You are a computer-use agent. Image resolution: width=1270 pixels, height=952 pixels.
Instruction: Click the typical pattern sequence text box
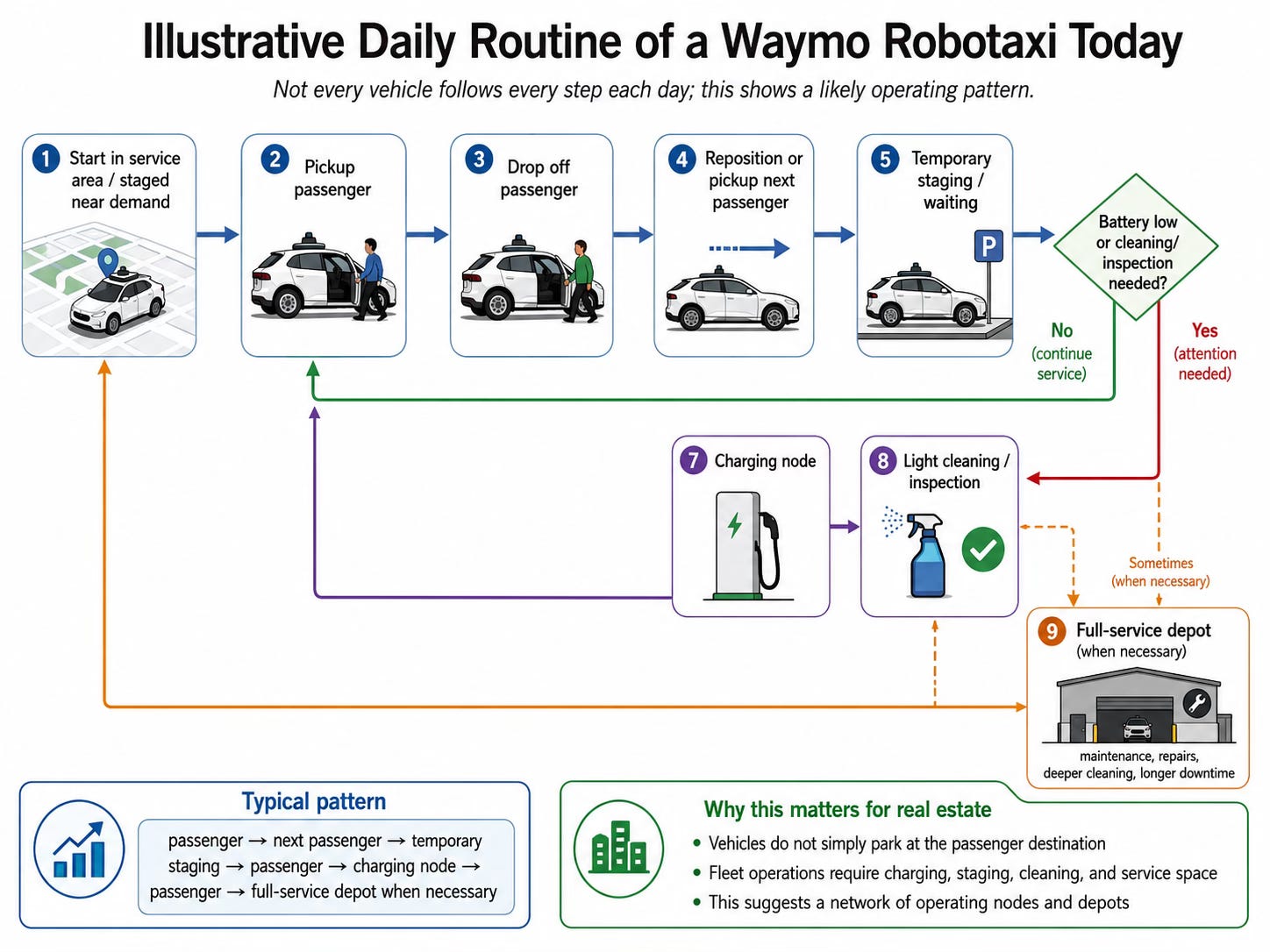tap(326, 866)
